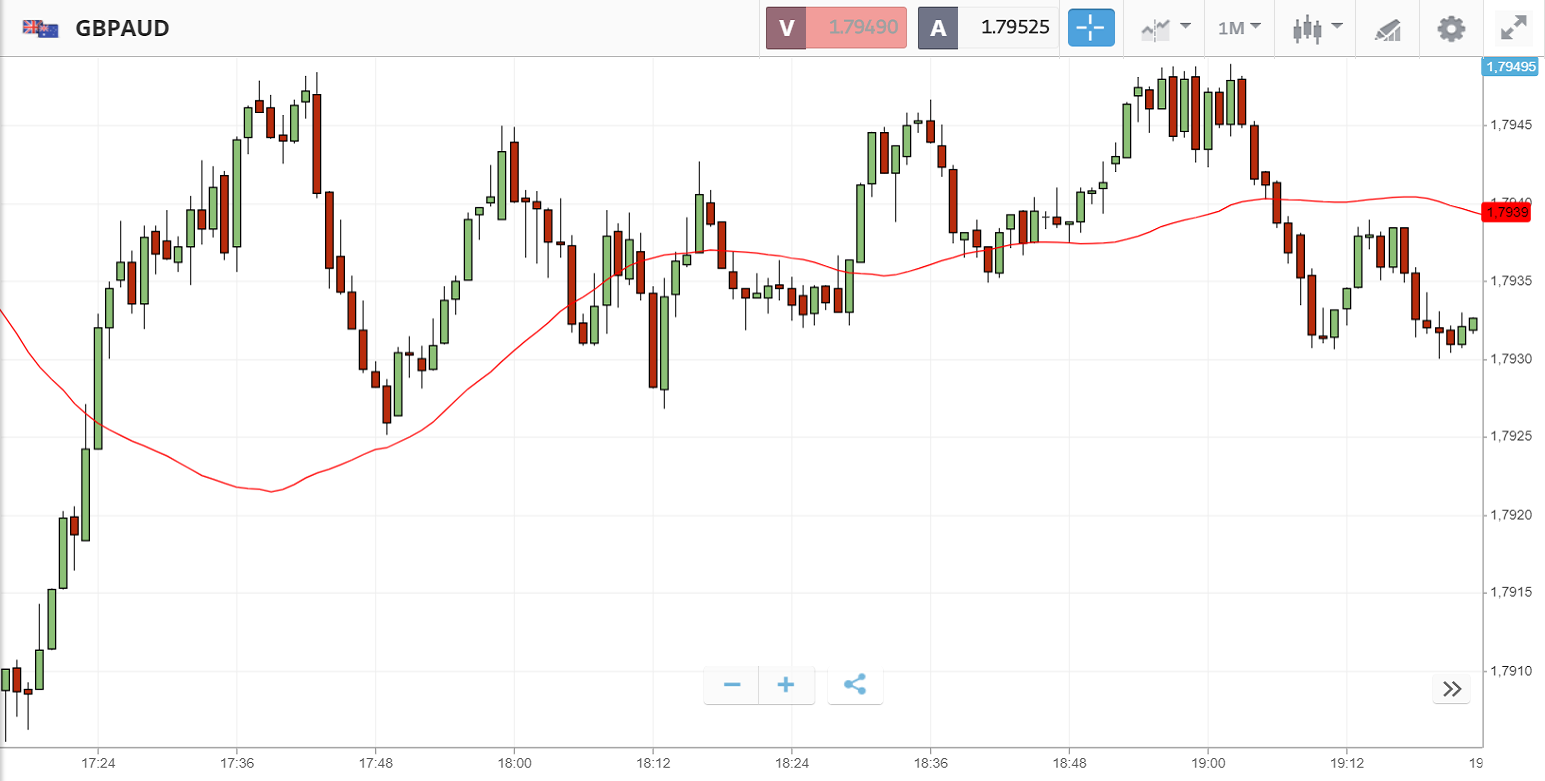Zoom out chart with minus button

(732, 685)
